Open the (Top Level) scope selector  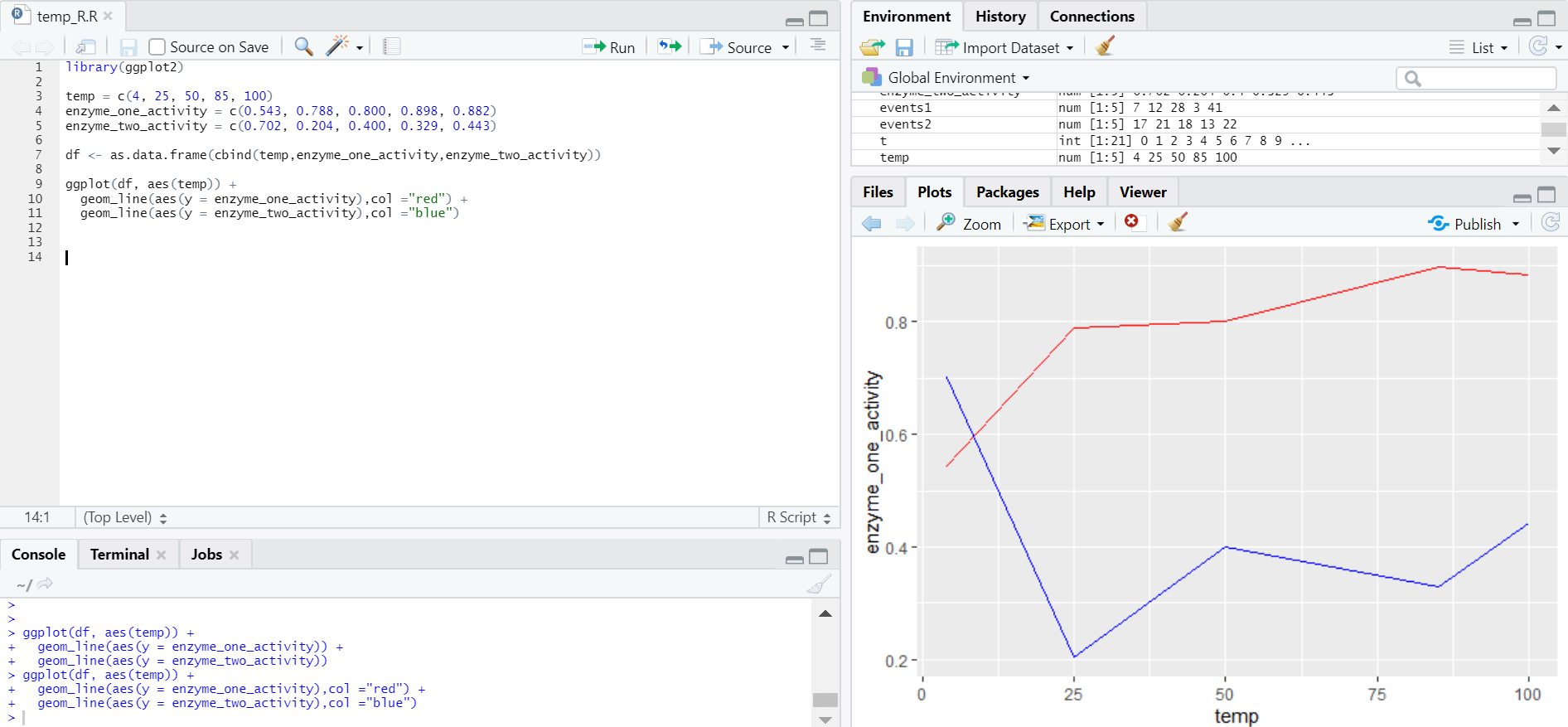tap(125, 517)
